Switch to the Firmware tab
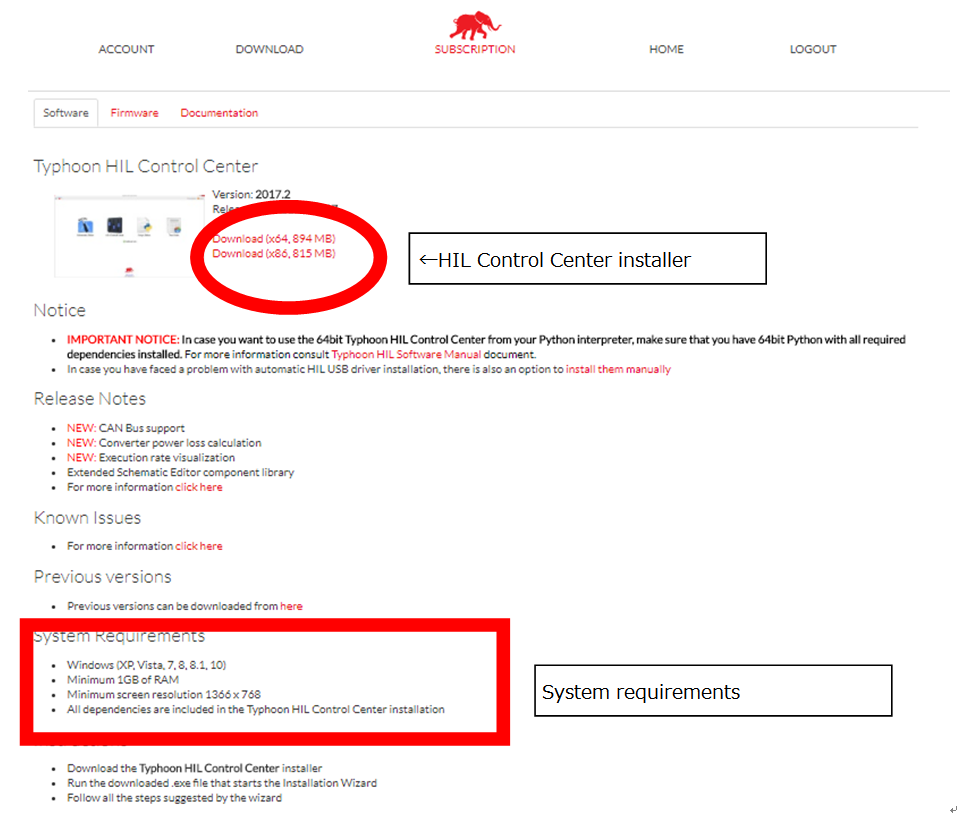The width and height of the screenshot is (960, 816). pyautogui.click(x=134, y=113)
